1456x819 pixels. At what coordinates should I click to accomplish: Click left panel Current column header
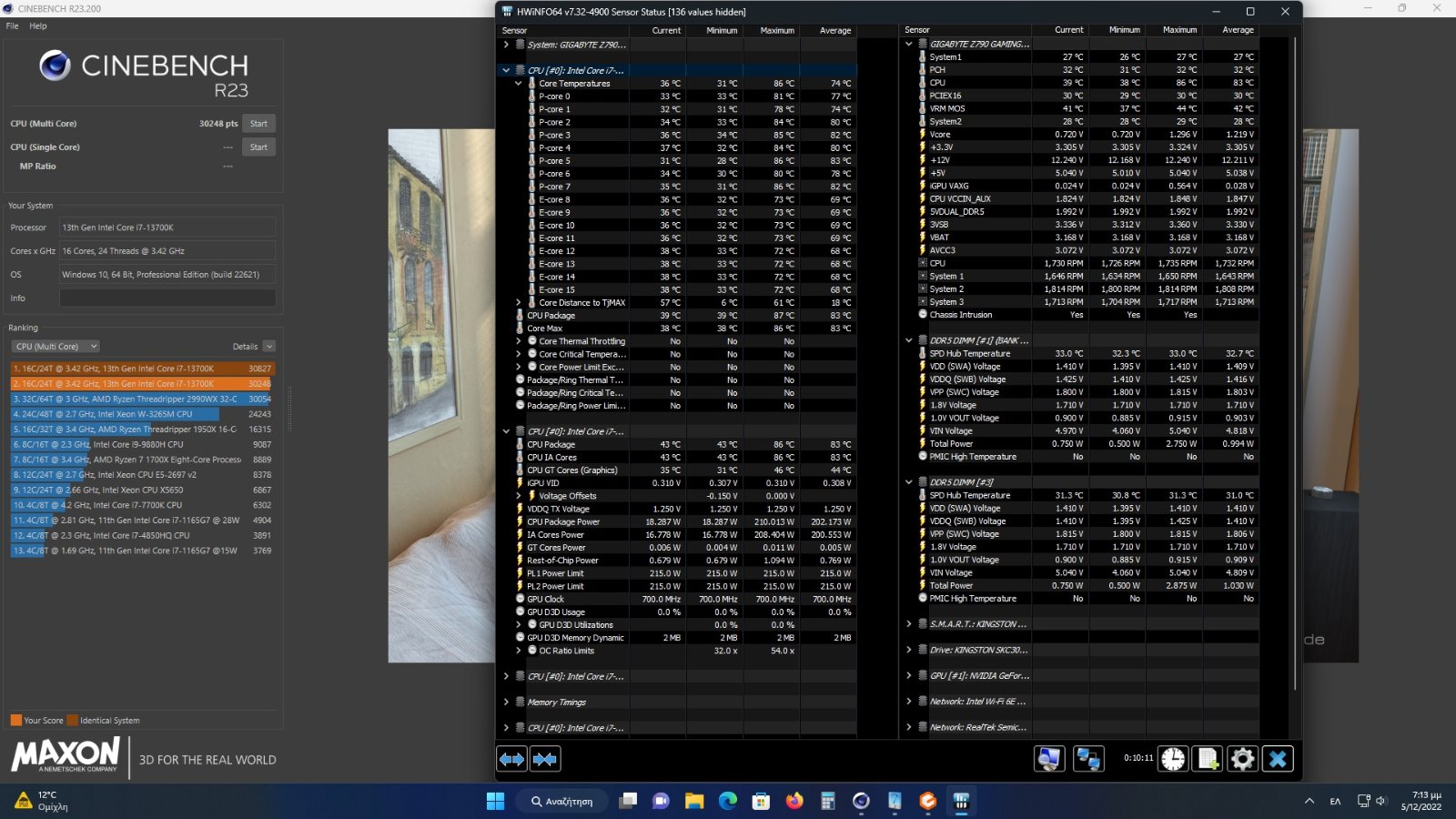click(x=666, y=30)
